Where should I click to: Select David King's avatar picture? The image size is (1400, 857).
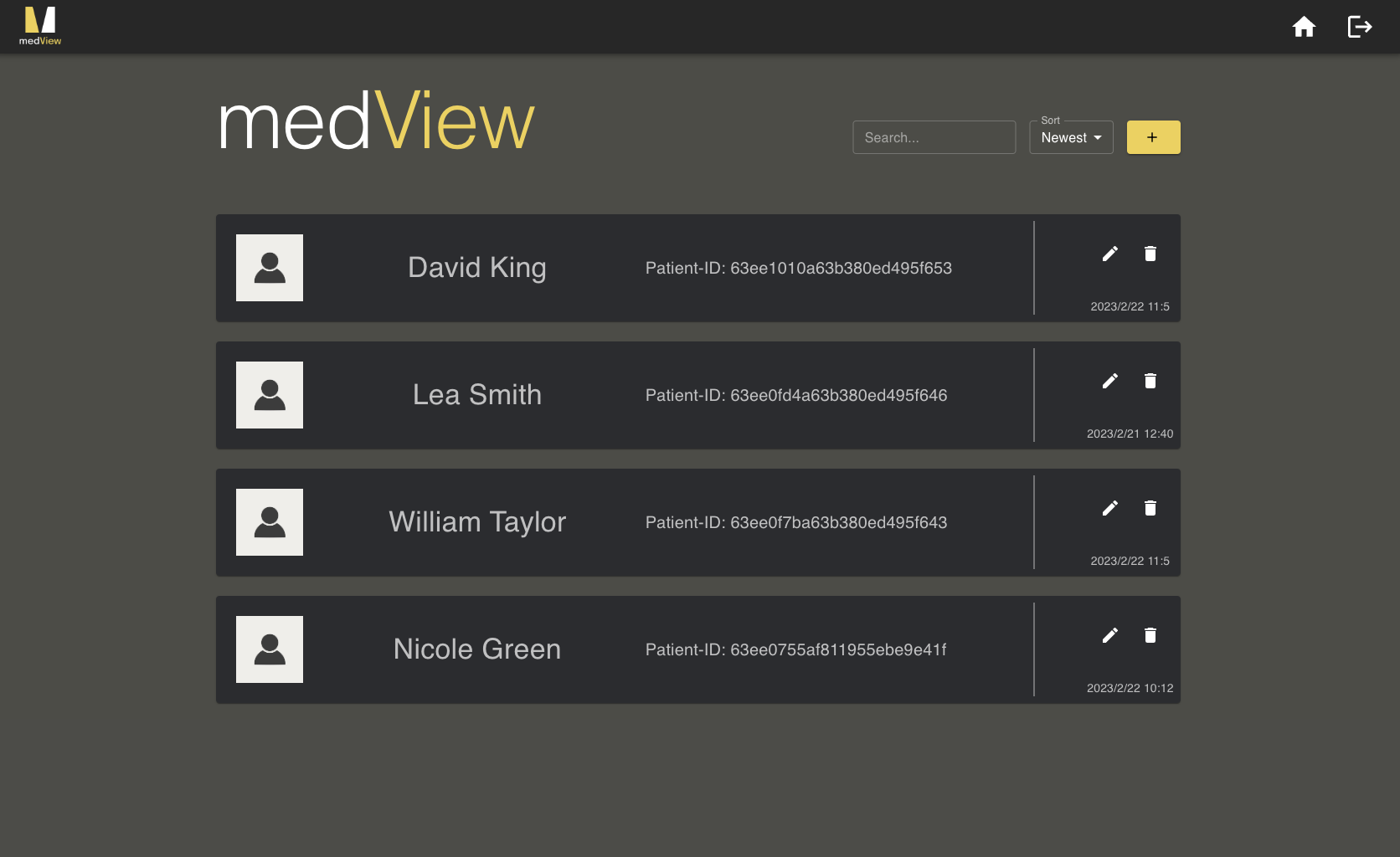pos(269,268)
